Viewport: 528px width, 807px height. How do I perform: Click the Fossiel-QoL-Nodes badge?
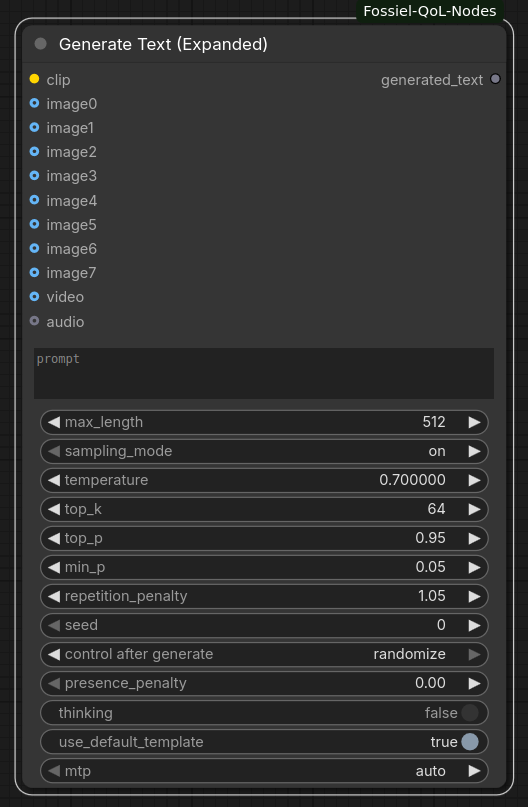point(430,11)
